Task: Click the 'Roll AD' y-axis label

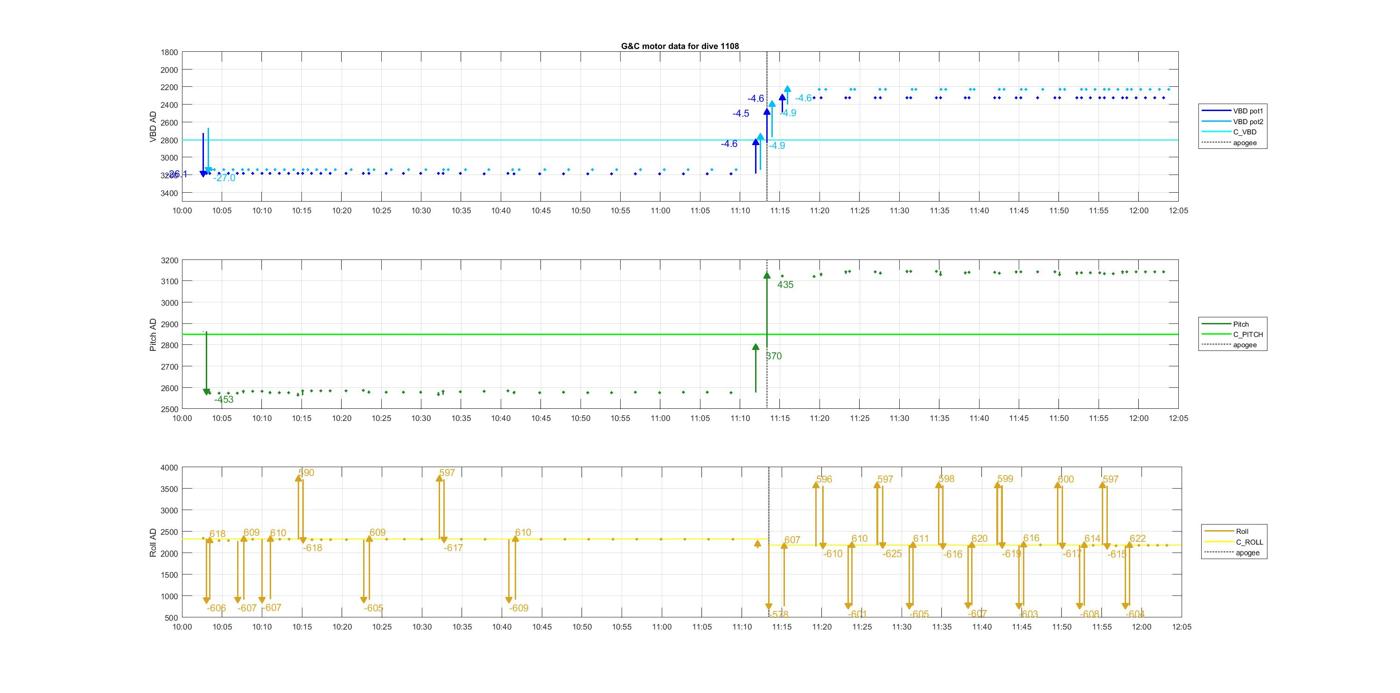Action: click(153, 542)
